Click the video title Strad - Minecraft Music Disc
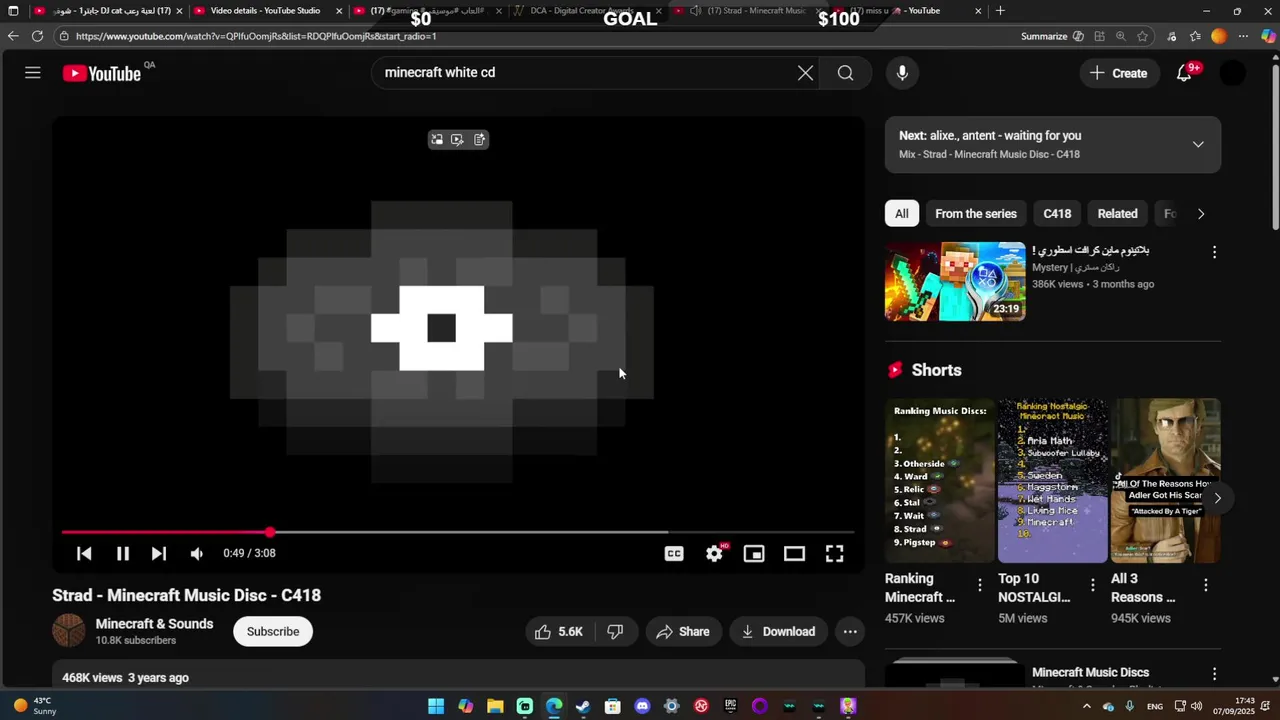The height and width of the screenshot is (720, 1280). (186, 595)
